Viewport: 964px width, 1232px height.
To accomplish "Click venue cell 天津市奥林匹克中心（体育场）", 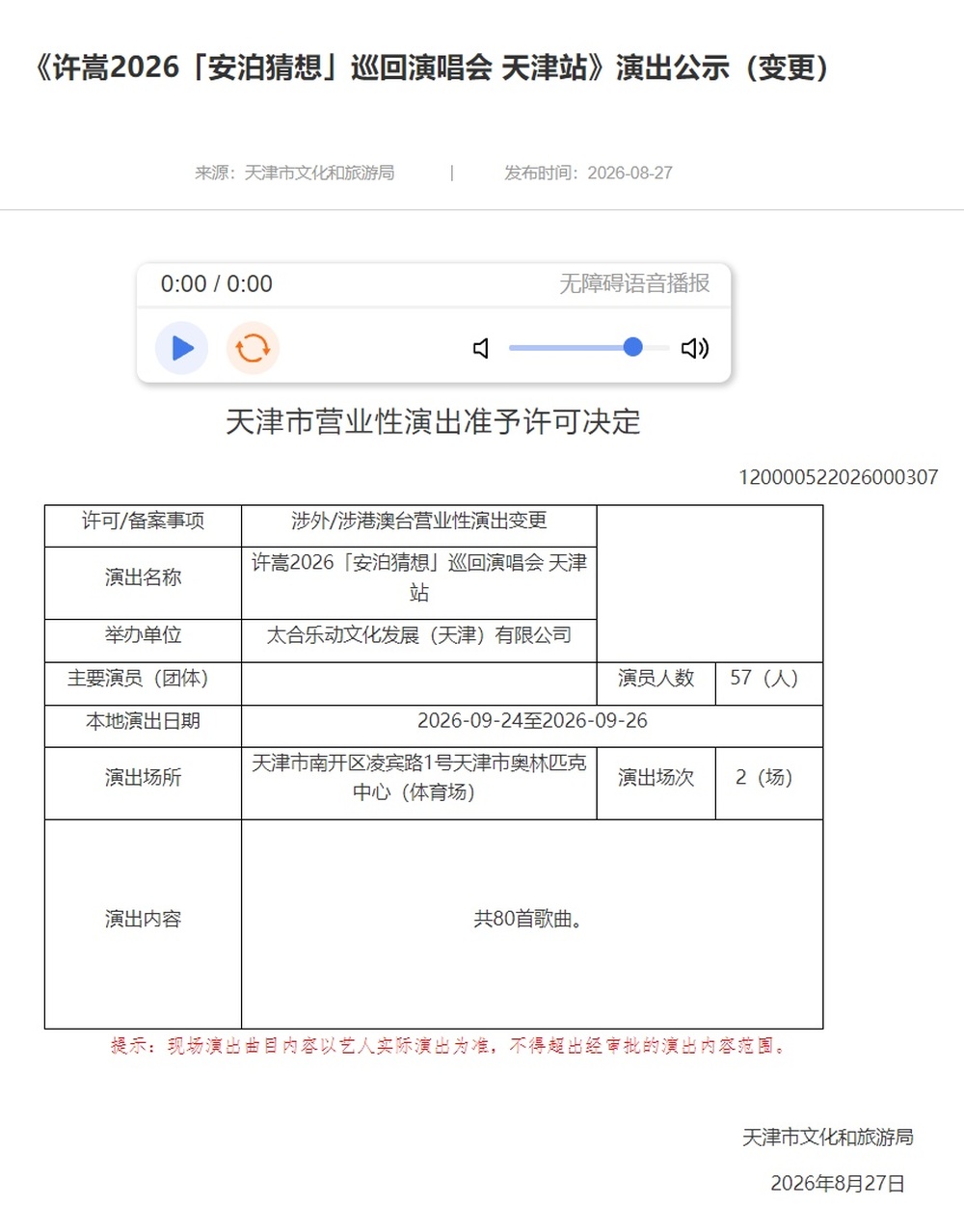I will pos(419,784).
